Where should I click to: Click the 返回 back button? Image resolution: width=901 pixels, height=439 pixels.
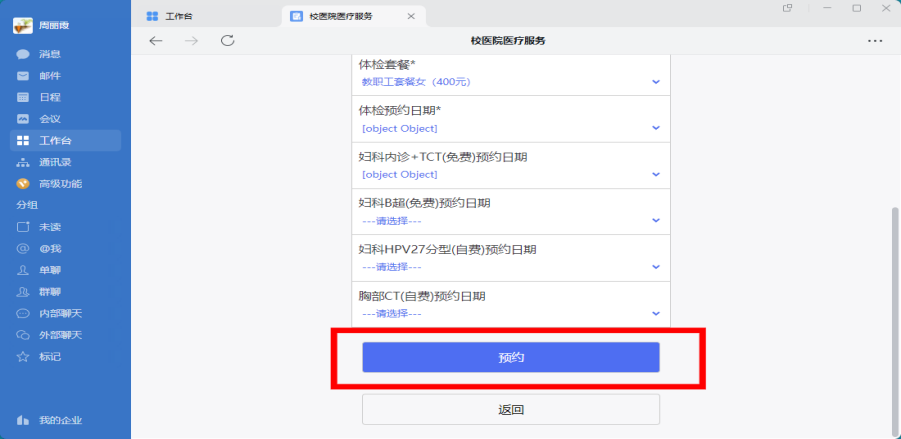(x=510, y=409)
